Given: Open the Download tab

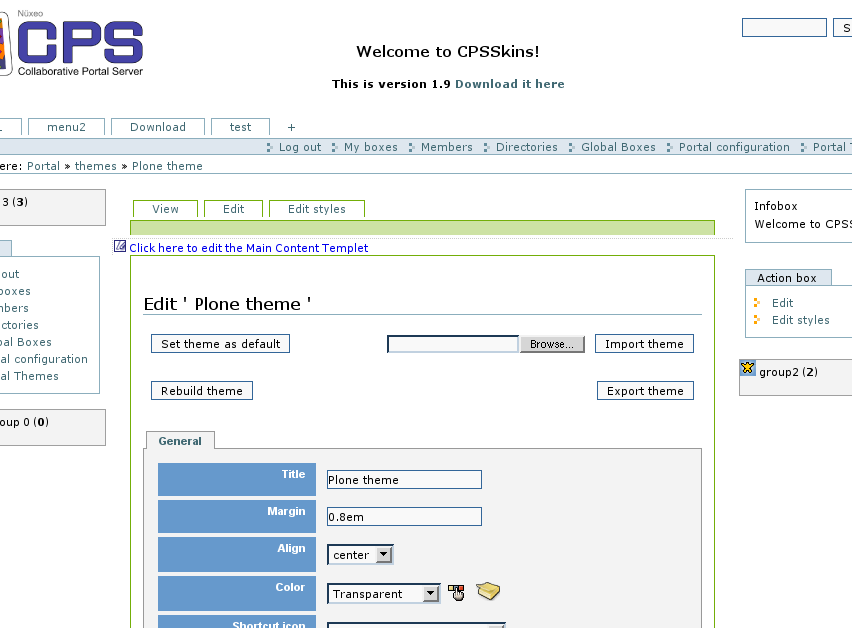Looking at the screenshot, I should [158, 127].
